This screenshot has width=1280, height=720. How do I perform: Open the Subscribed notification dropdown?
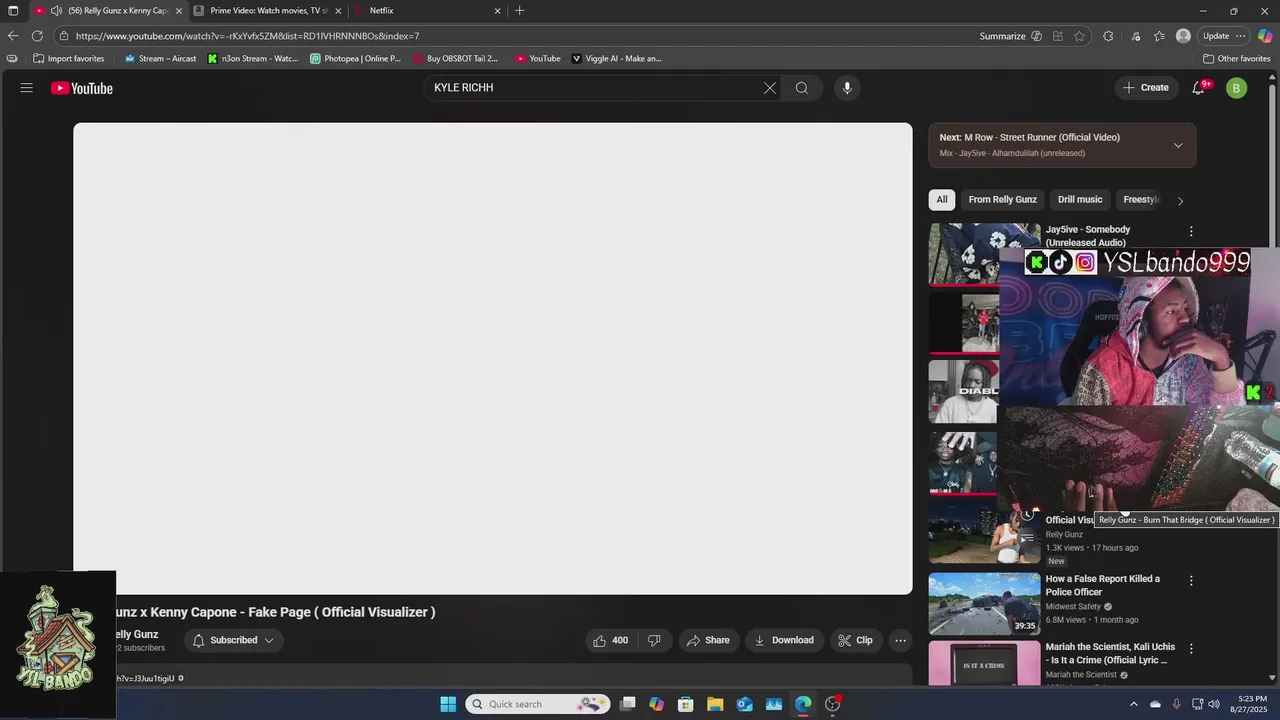pyautogui.click(x=233, y=640)
